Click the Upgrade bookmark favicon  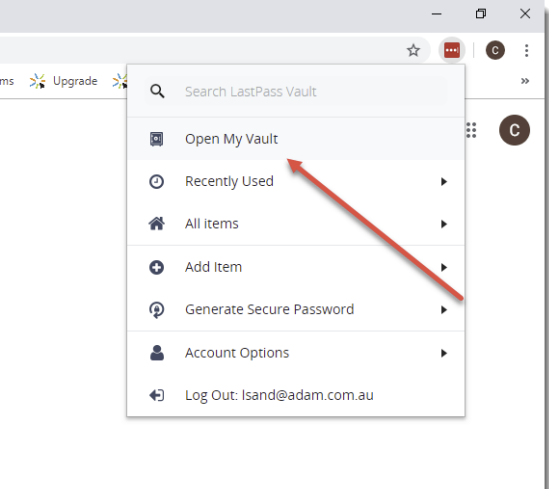click(x=37, y=81)
